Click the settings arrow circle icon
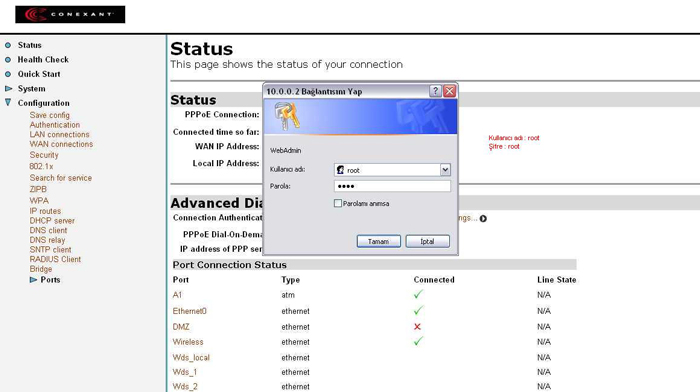Image resolution: width=700 pixels, height=392 pixels. tap(483, 218)
